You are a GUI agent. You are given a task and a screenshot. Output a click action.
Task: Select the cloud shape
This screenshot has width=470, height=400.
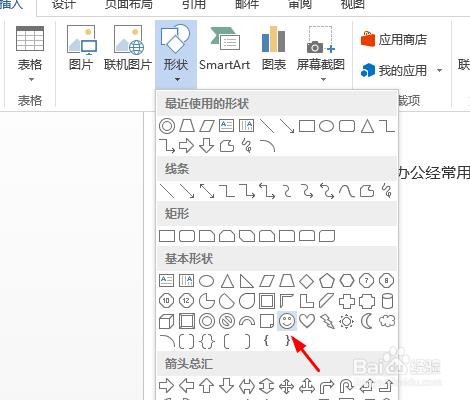tap(387, 321)
